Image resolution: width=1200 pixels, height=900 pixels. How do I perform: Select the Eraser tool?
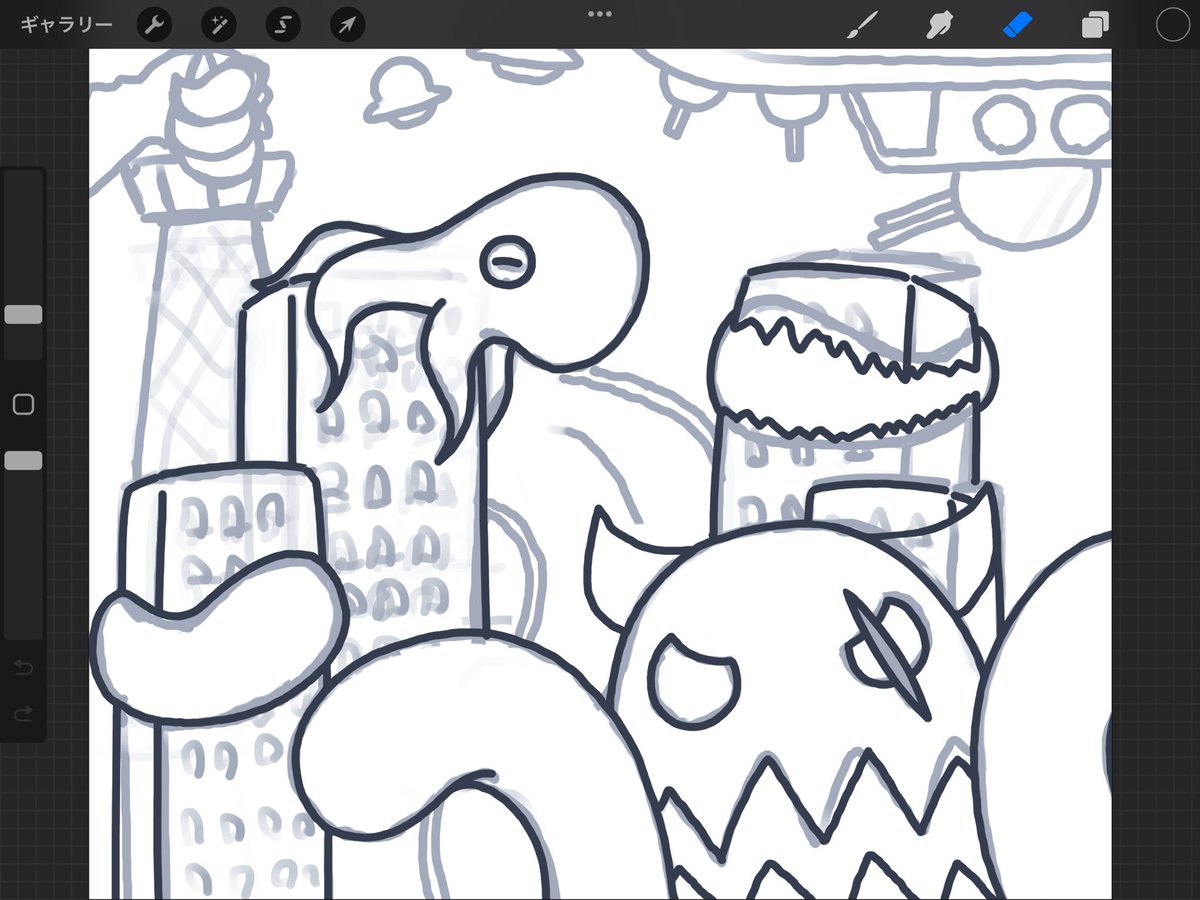(1016, 25)
